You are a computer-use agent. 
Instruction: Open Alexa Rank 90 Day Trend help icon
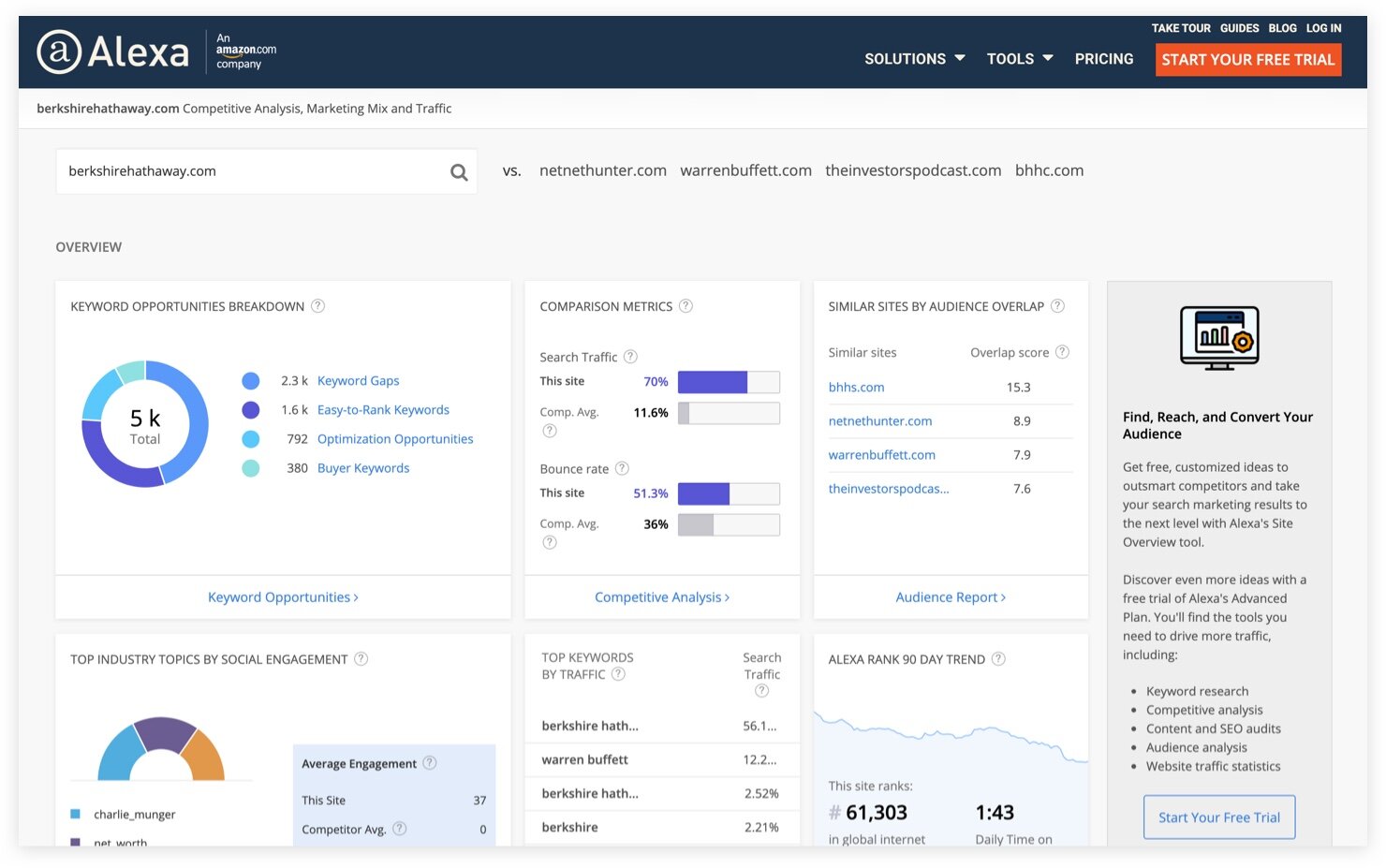coord(998,659)
